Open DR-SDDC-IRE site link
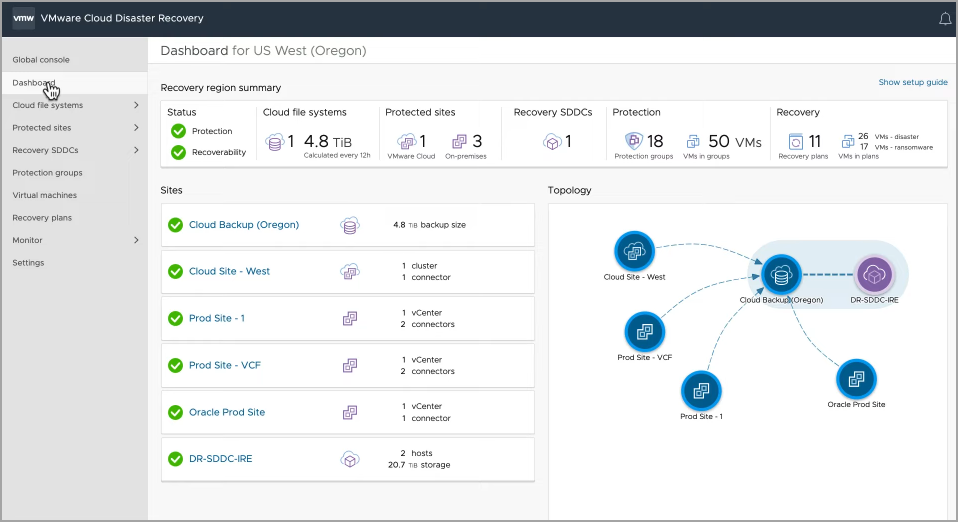This screenshot has width=958, height=522. [x=221, y=459]
